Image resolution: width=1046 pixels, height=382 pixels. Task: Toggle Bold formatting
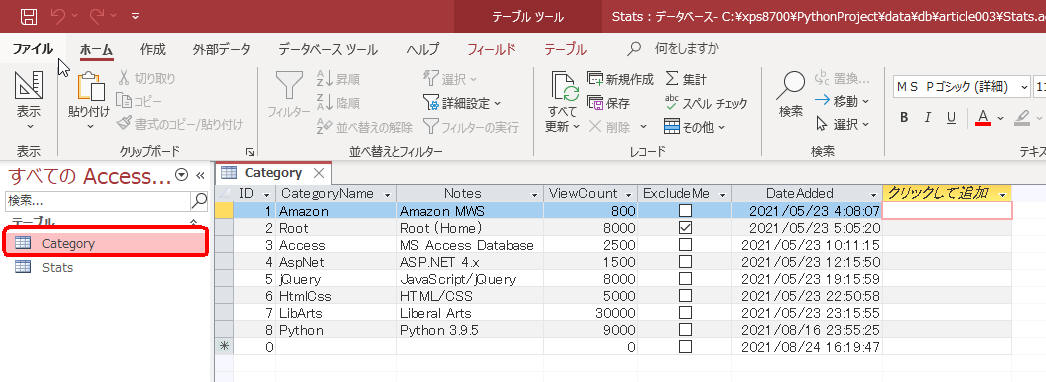[x=904, y=117]
